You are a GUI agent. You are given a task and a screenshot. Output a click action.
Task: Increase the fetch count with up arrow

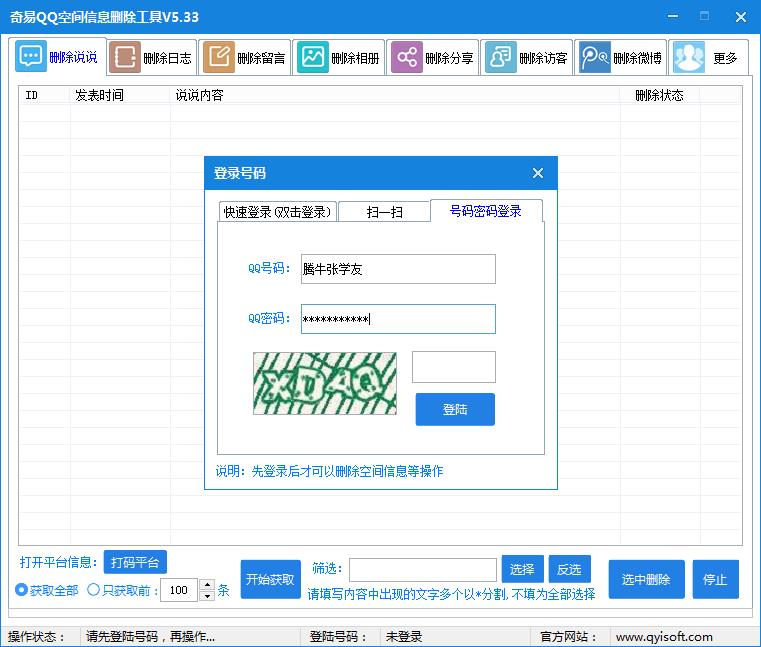point(207,585)
